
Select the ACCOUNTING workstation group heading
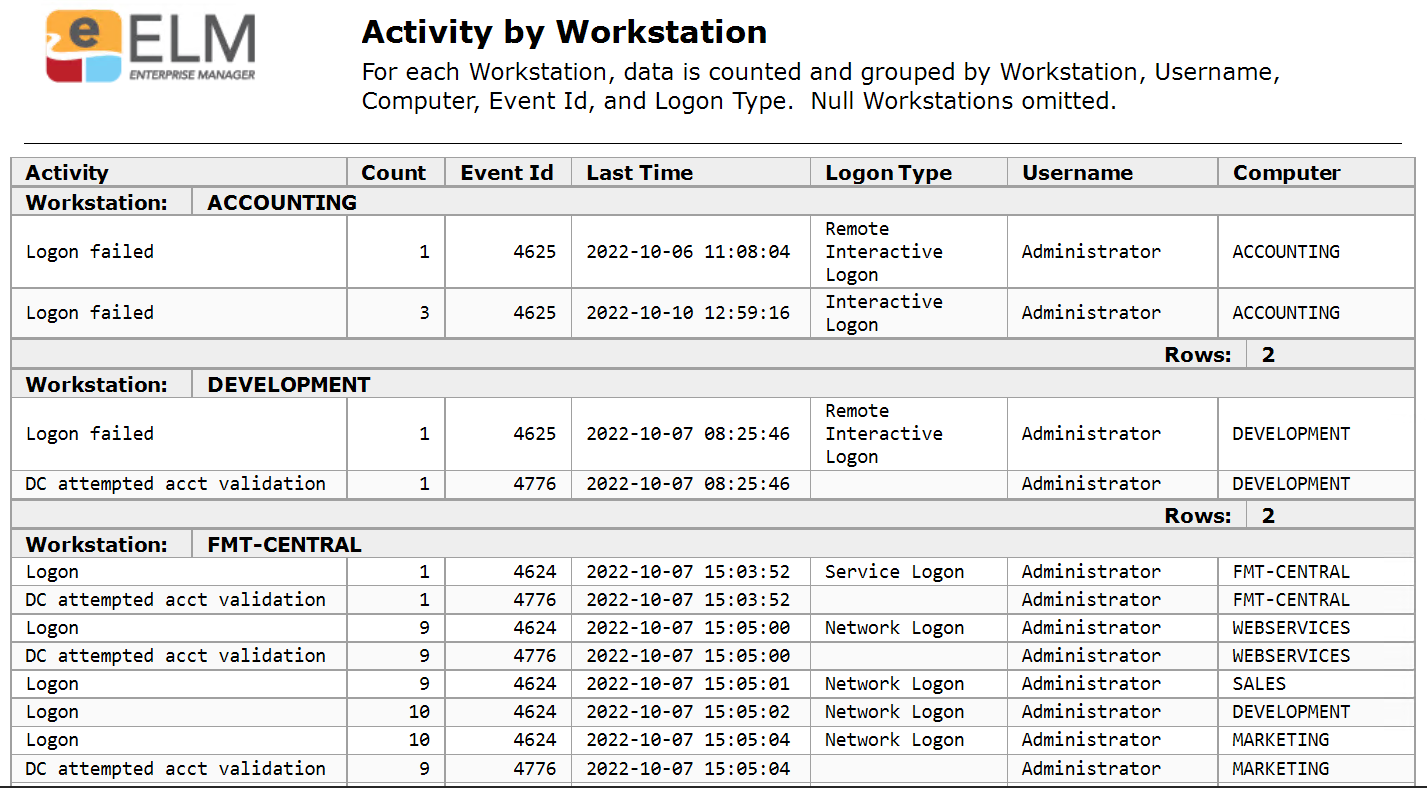point(282,202)
